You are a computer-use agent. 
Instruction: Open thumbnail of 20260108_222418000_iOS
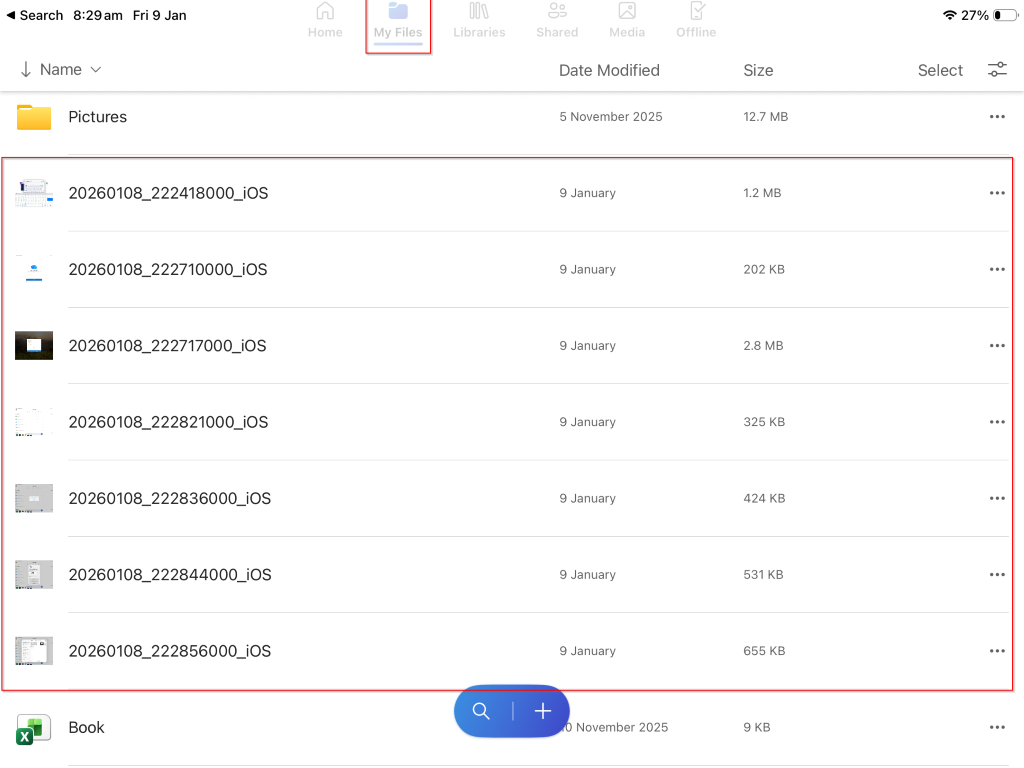[34, 193]
